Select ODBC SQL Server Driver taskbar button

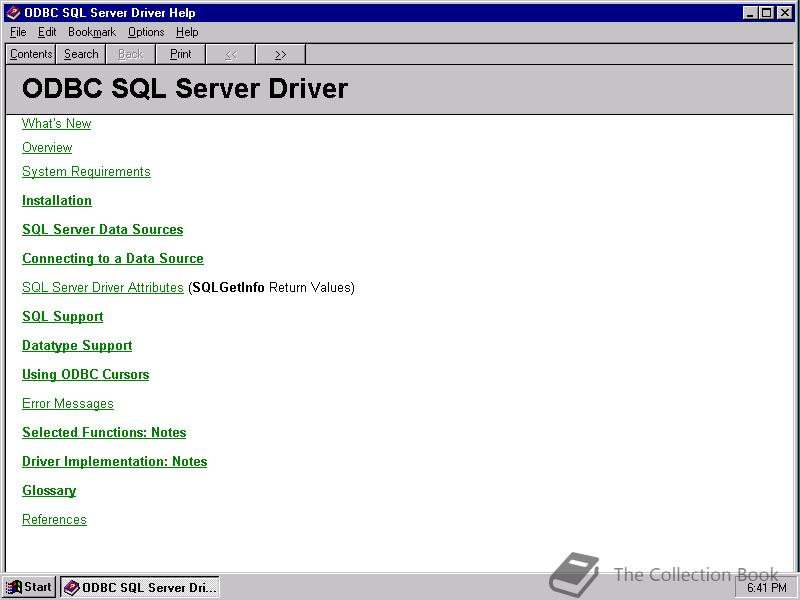click(140, 587)
